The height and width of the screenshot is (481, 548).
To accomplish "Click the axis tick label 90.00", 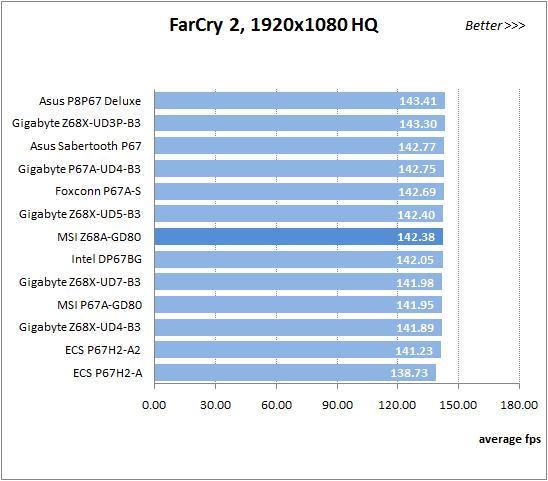I will [337, 405].
